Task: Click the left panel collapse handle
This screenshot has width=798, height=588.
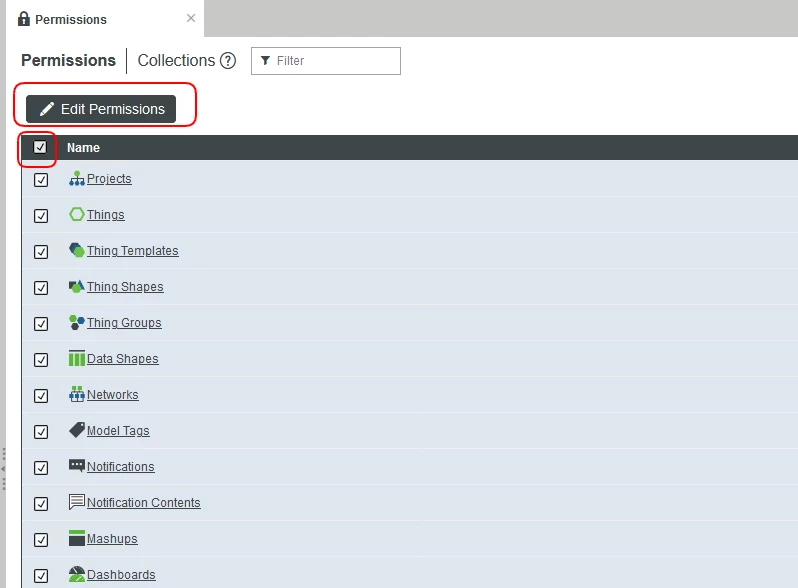Action: pyautogui.click(x=4, y=468)
